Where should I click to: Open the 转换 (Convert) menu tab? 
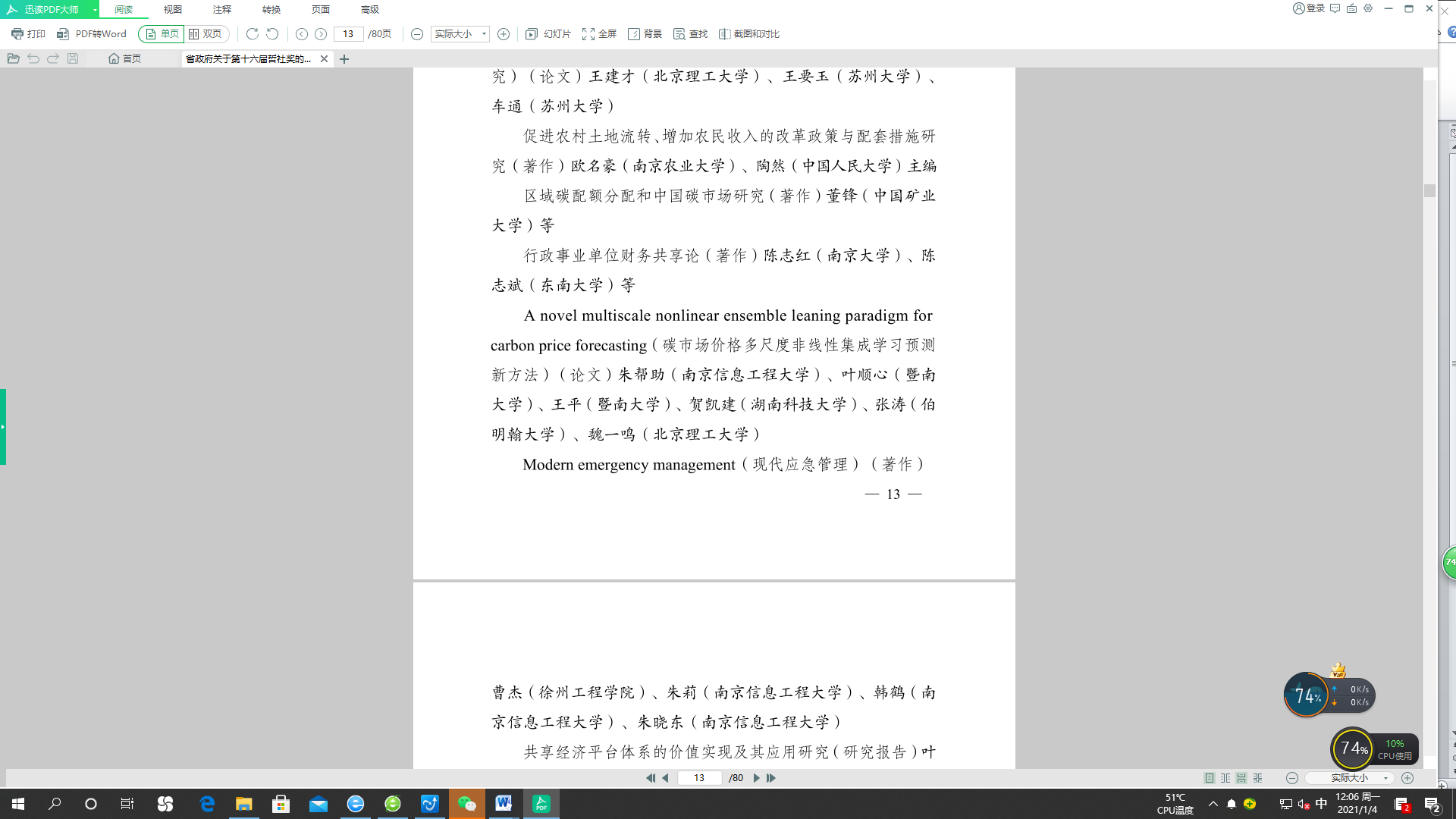click(x=271, y=10)
